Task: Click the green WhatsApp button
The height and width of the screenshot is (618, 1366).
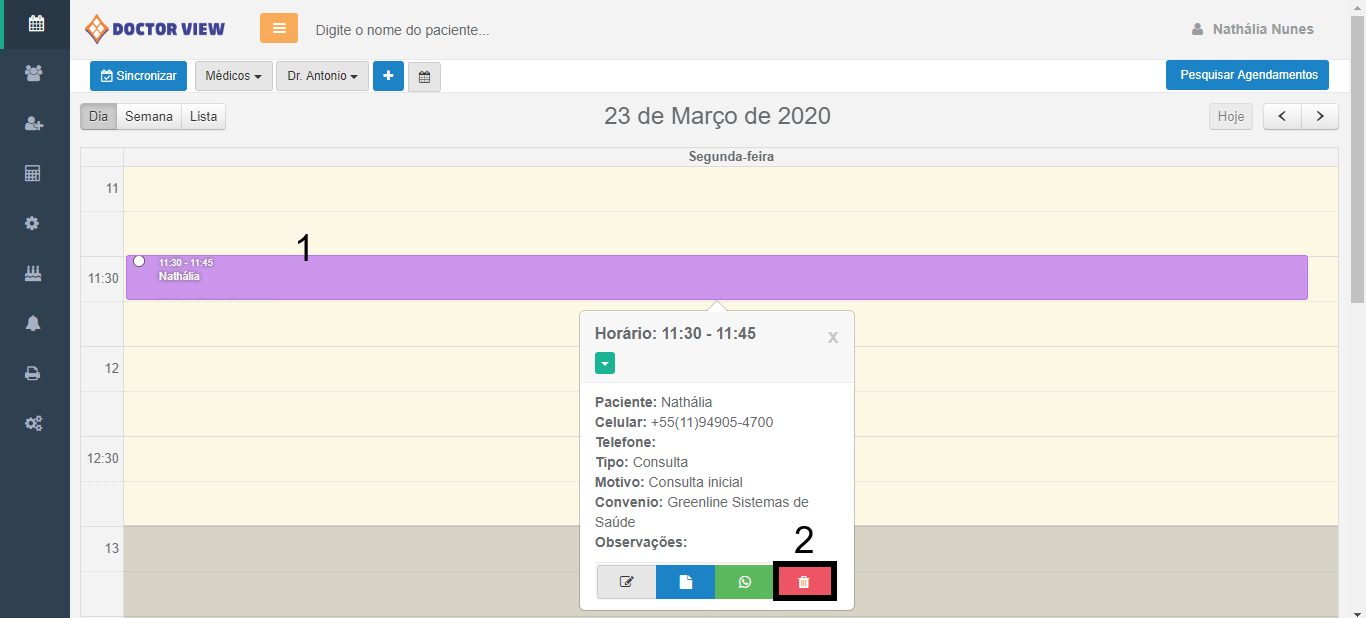Action: (744, 582)
